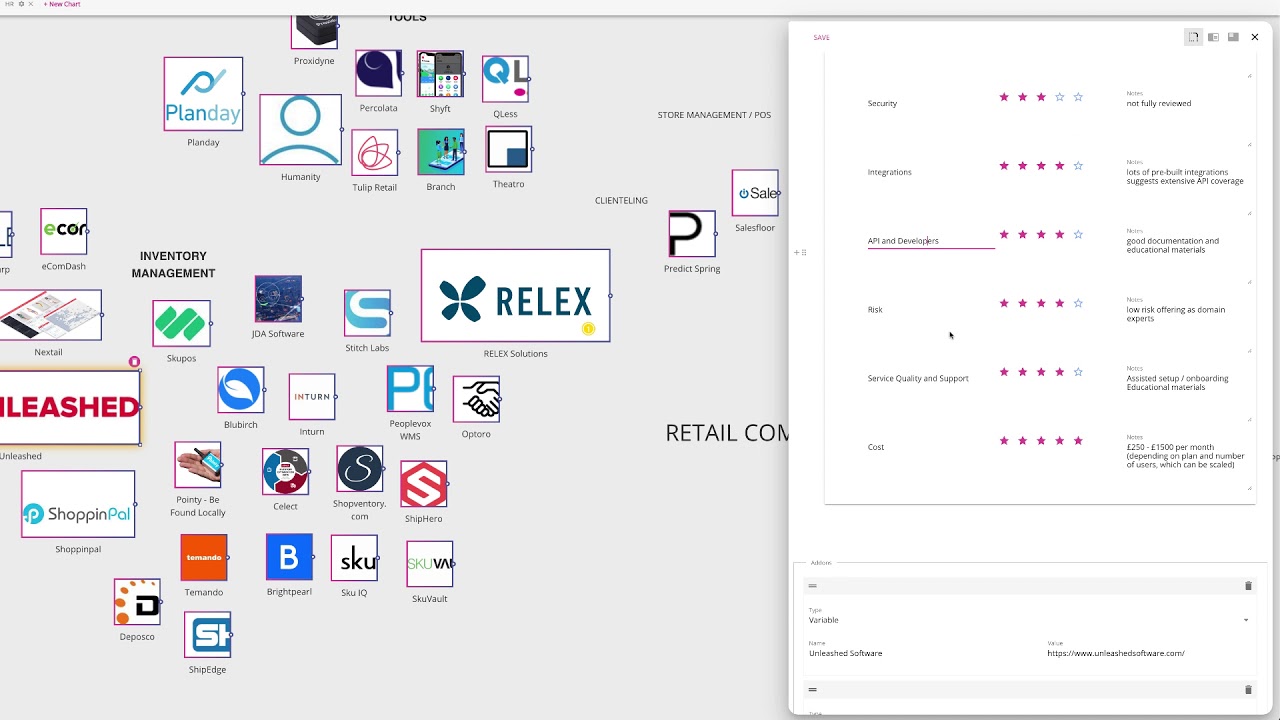This screenshot has height=720, width=1280.
Task: Select the Inturn logo
Action: [312, 397]
